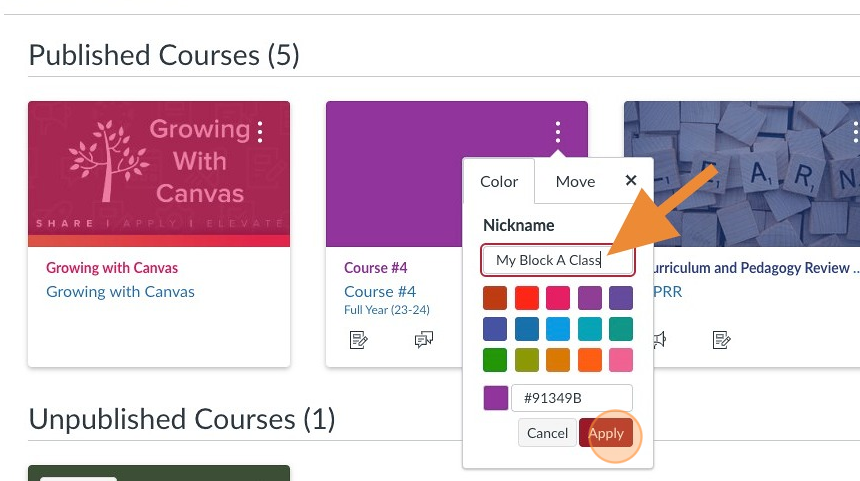Open Growing with Canvas card options menu
This screenshot has height=481, width=860.
point(260,132)
